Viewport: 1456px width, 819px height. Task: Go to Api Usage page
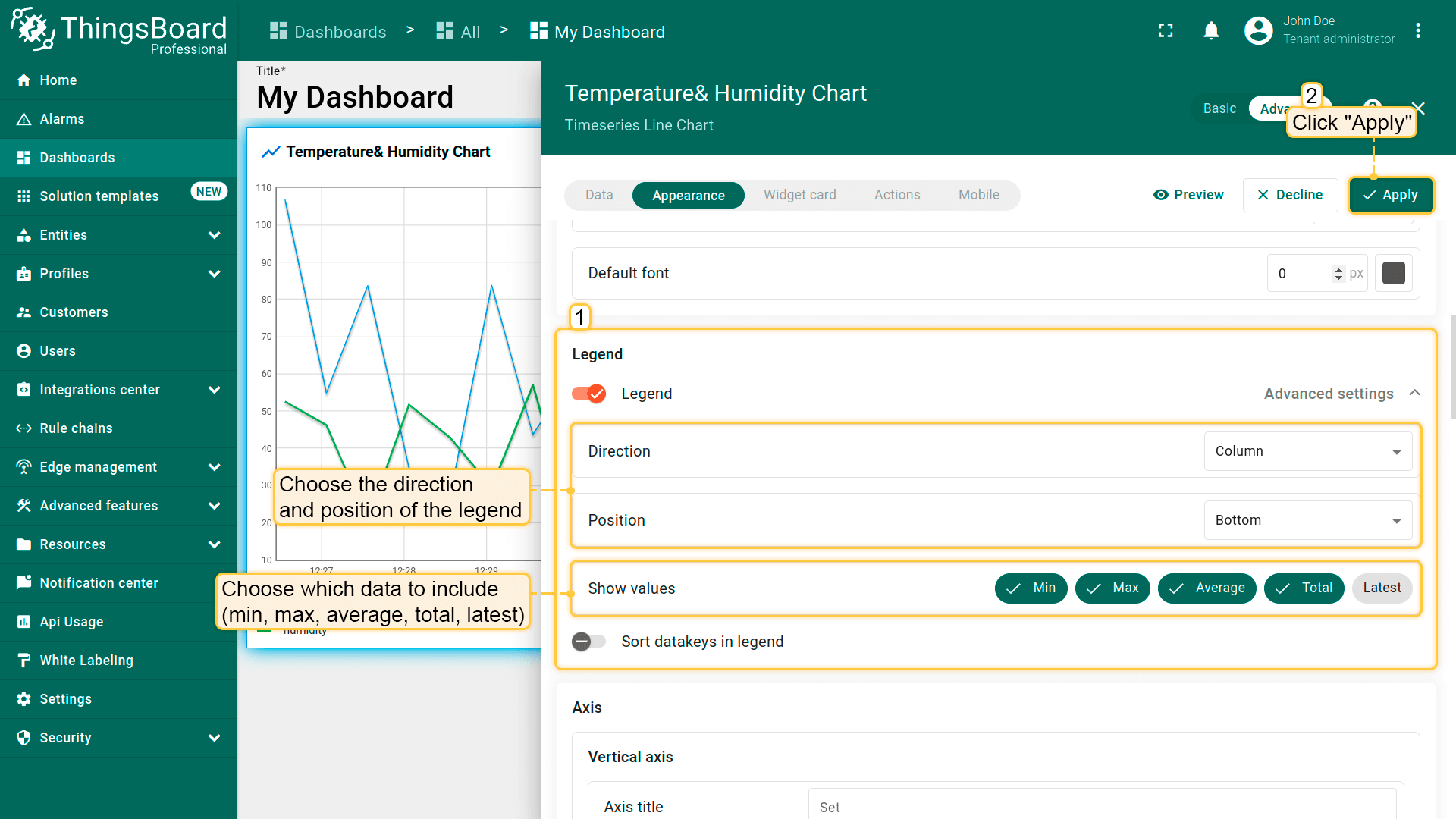click(x=71, y=622)
